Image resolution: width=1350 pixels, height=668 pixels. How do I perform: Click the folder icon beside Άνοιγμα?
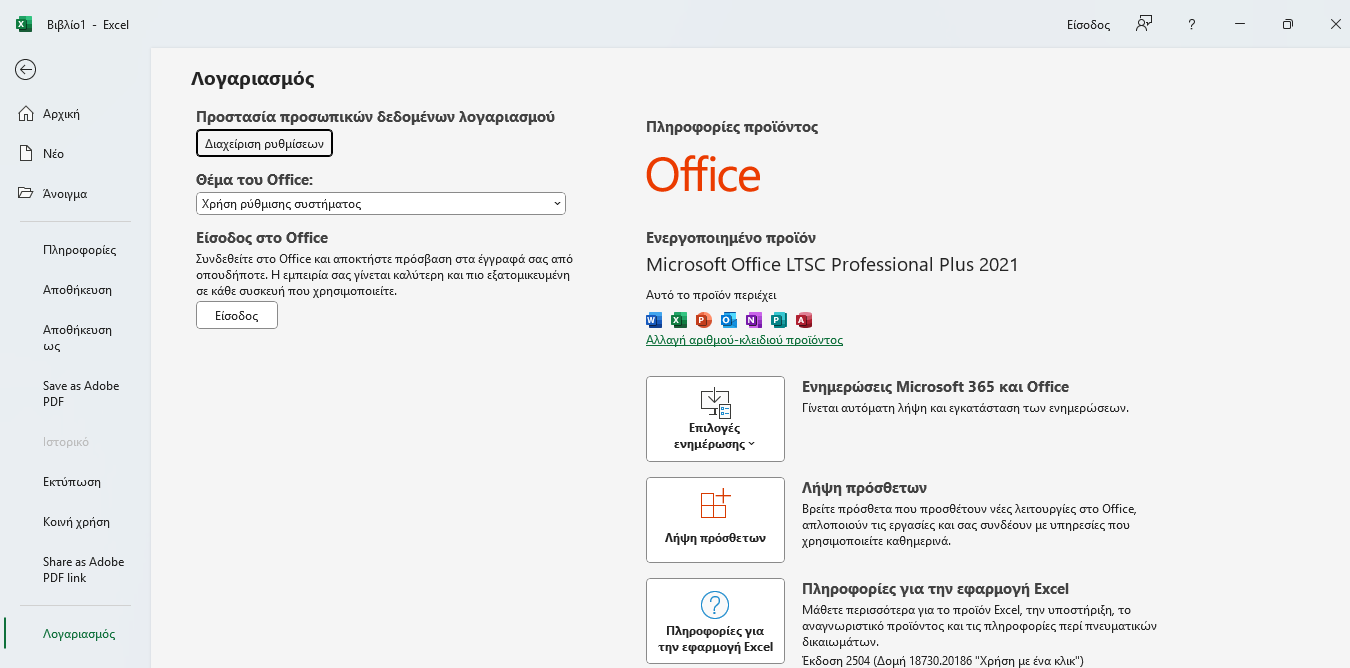pos(27,193)
